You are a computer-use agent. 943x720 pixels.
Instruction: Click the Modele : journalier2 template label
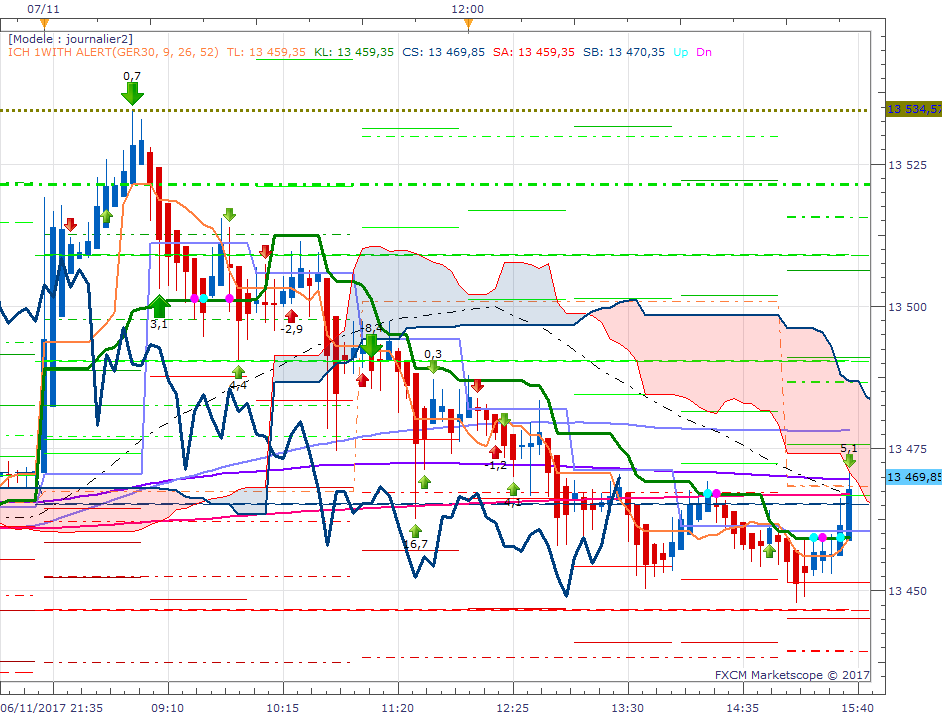click(x=70, y=39)
